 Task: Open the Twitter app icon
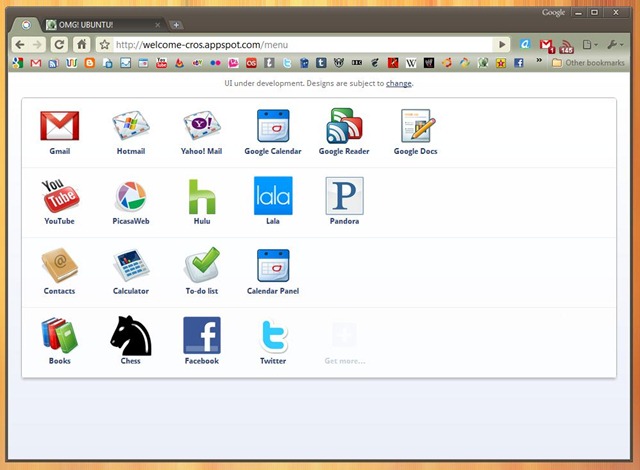274,336
